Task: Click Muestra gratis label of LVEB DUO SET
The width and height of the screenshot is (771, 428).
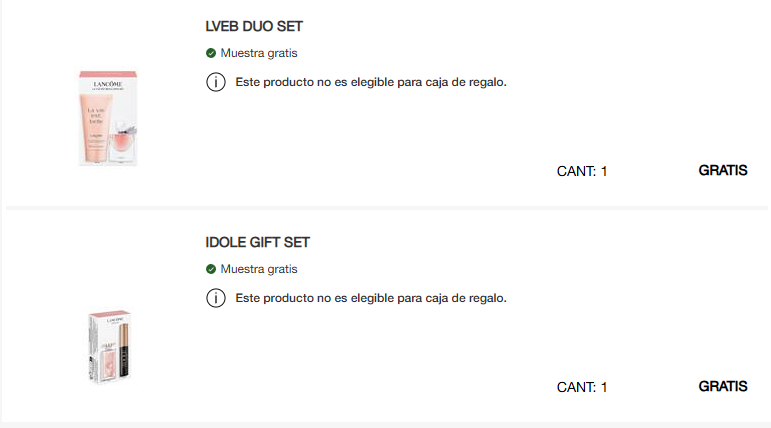Action: [x=258, y=53]
